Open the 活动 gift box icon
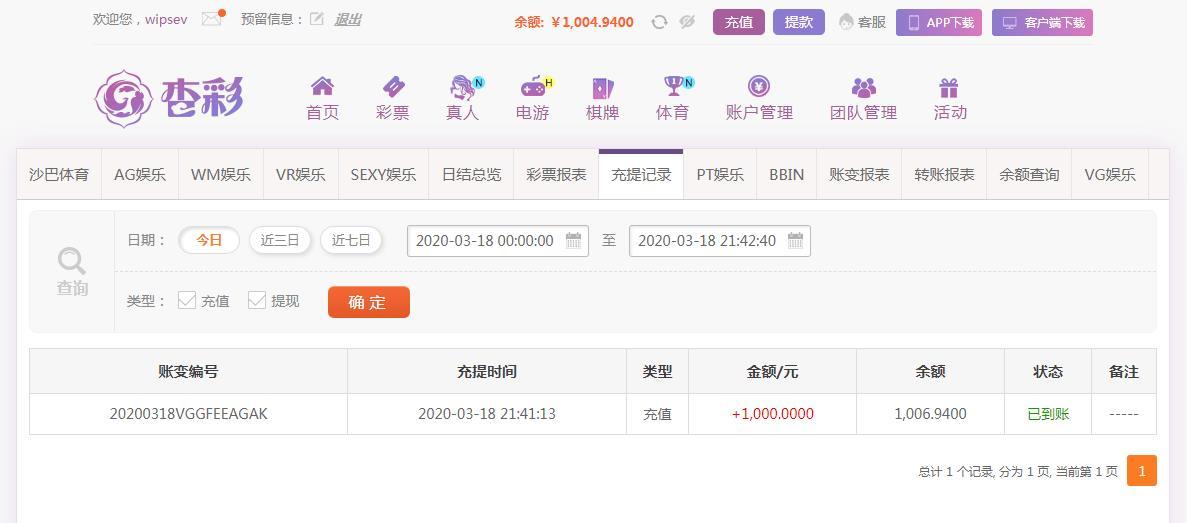Screen dimensions: 1187x523 point(949,88)
